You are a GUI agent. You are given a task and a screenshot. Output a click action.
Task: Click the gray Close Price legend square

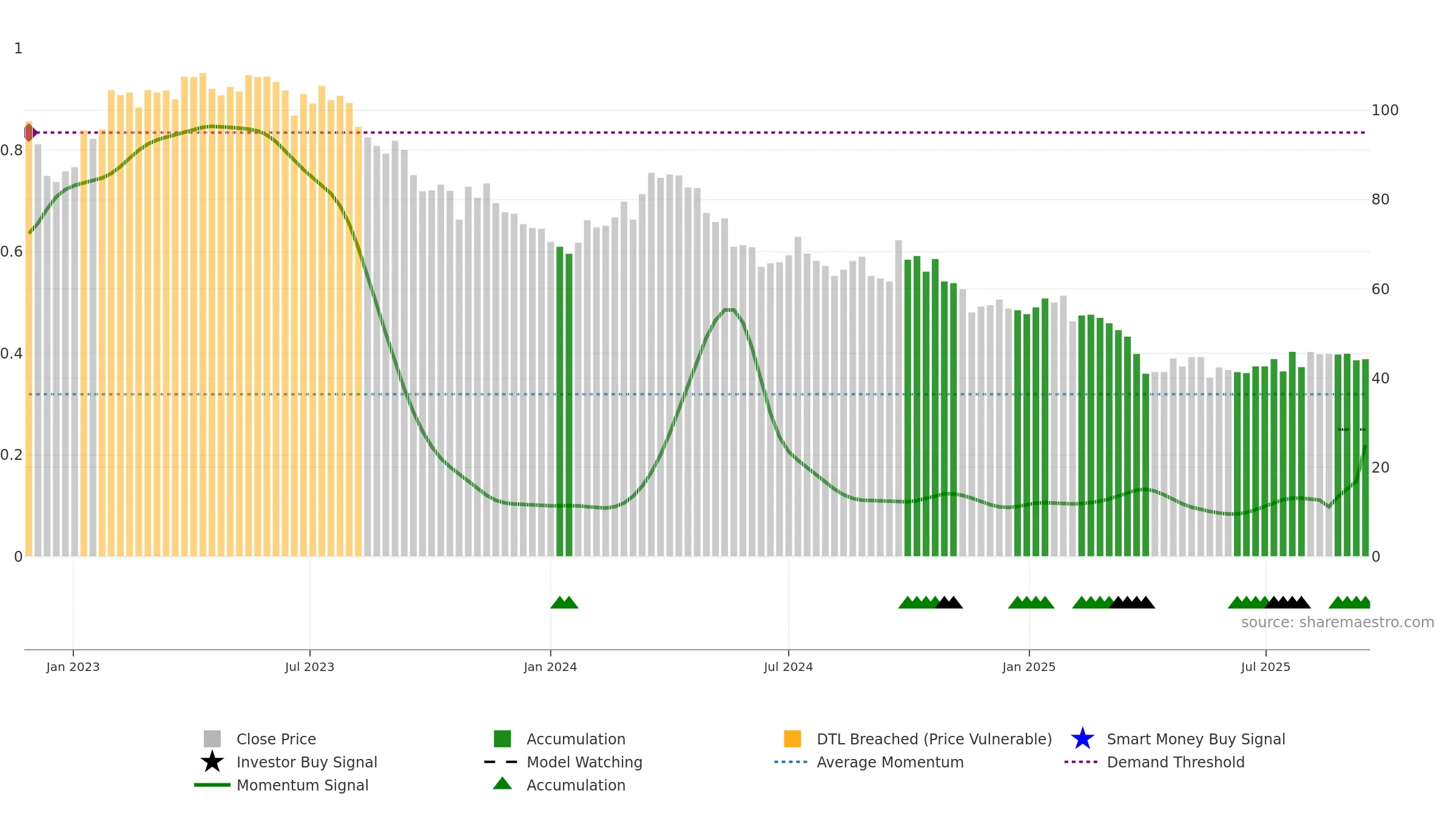pyautogui.click(x=212, y=738)
